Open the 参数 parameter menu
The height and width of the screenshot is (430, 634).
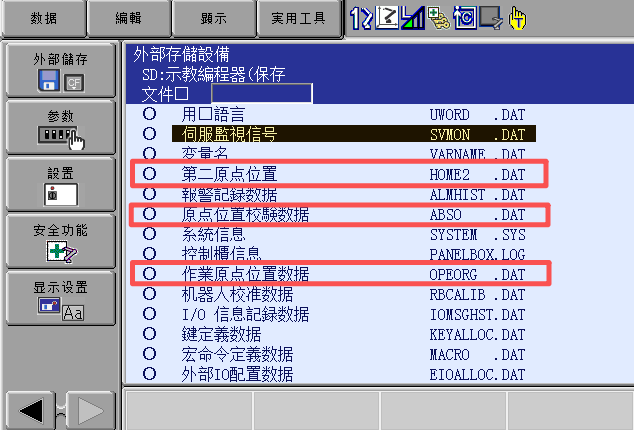pyautogui.click(x=61, y=127)
